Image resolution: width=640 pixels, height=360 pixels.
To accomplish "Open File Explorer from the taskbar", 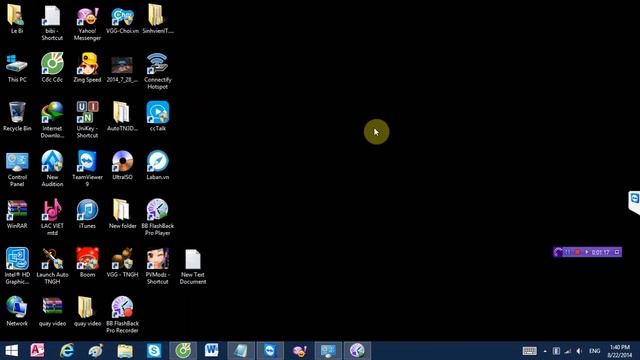I will coord(125,351).
